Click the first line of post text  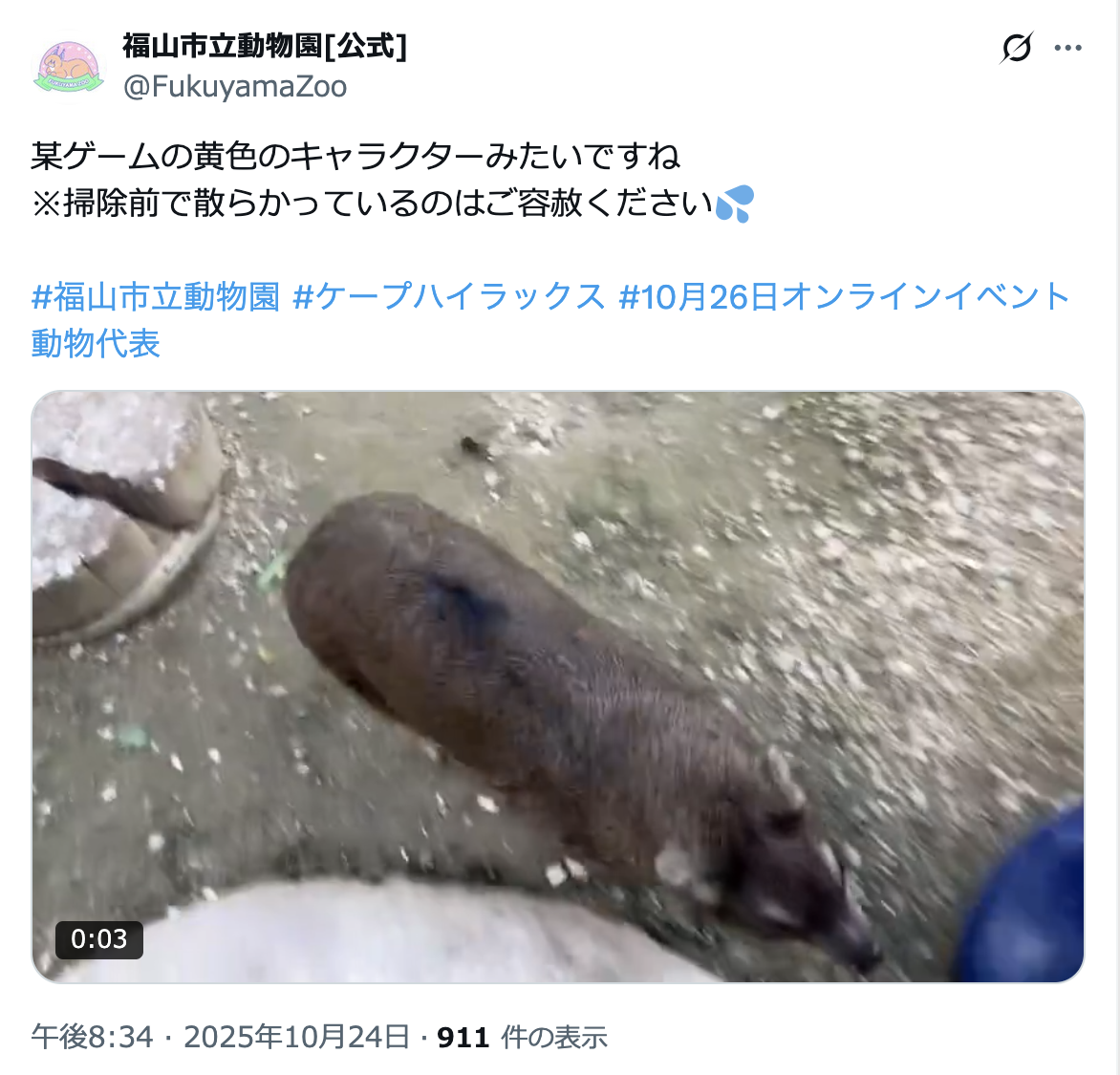pyautogui.click(x=355, y=157)
